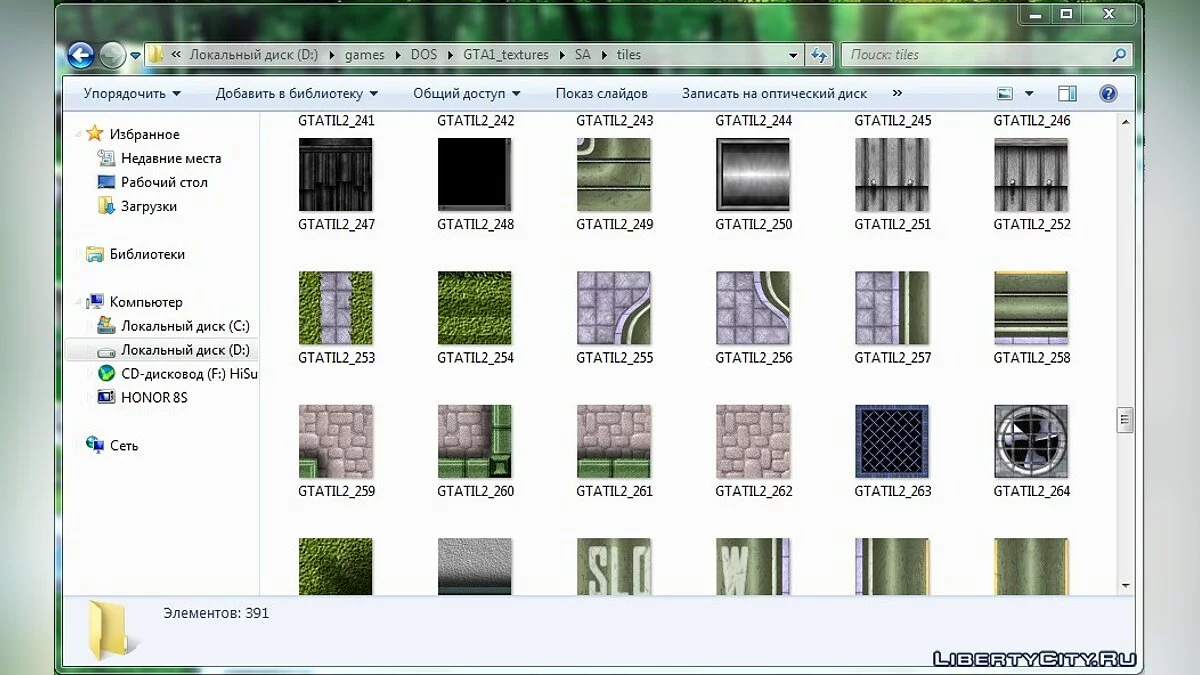The width and height of the screenshot is (1200, 675).
Task: Click the change view icon in toolbar
Action: (1006, 93)
